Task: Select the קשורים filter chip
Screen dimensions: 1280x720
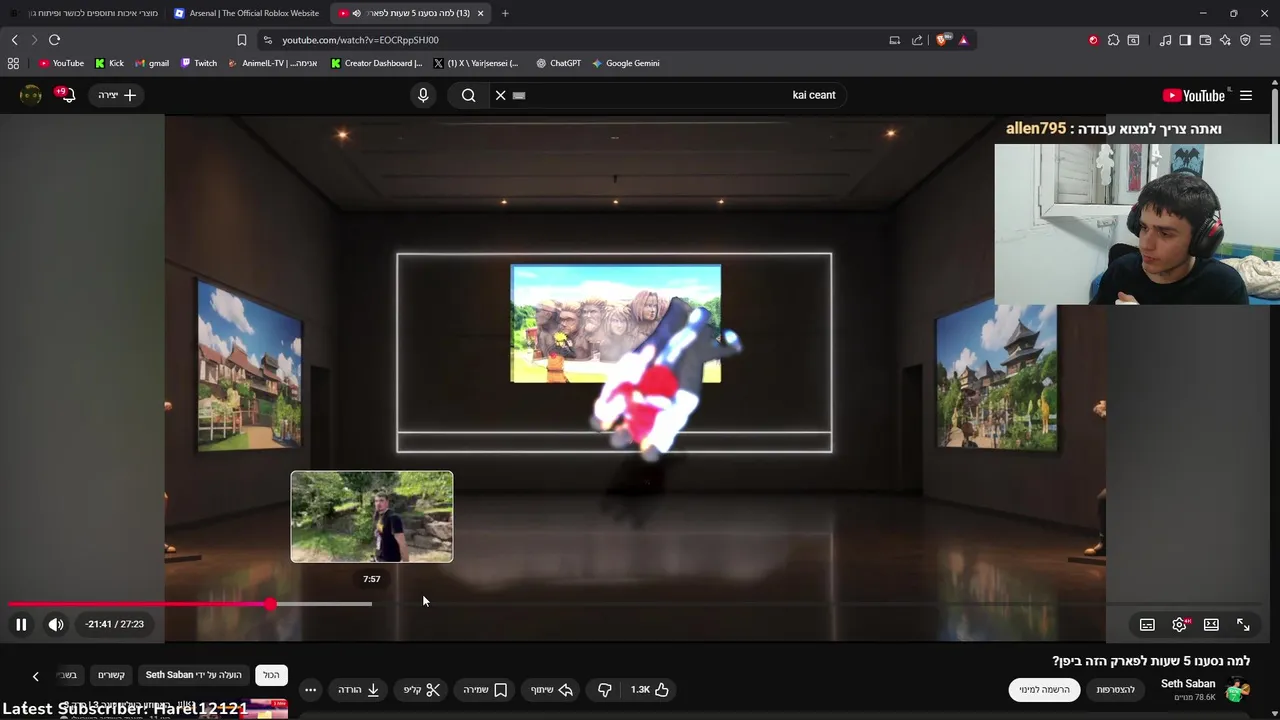Action: (111, 675)
